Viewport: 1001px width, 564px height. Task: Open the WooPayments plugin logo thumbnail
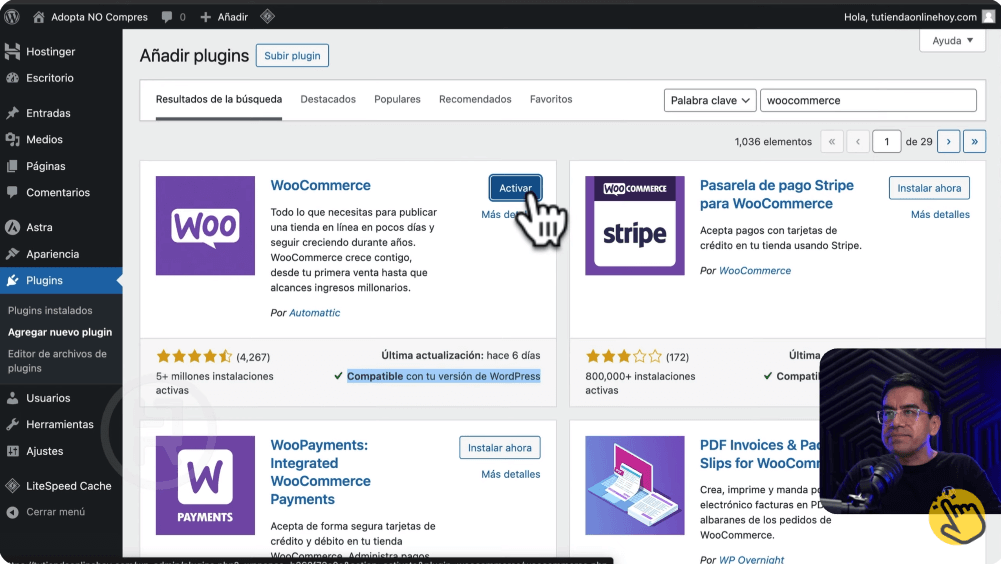[x=205, y=485]
